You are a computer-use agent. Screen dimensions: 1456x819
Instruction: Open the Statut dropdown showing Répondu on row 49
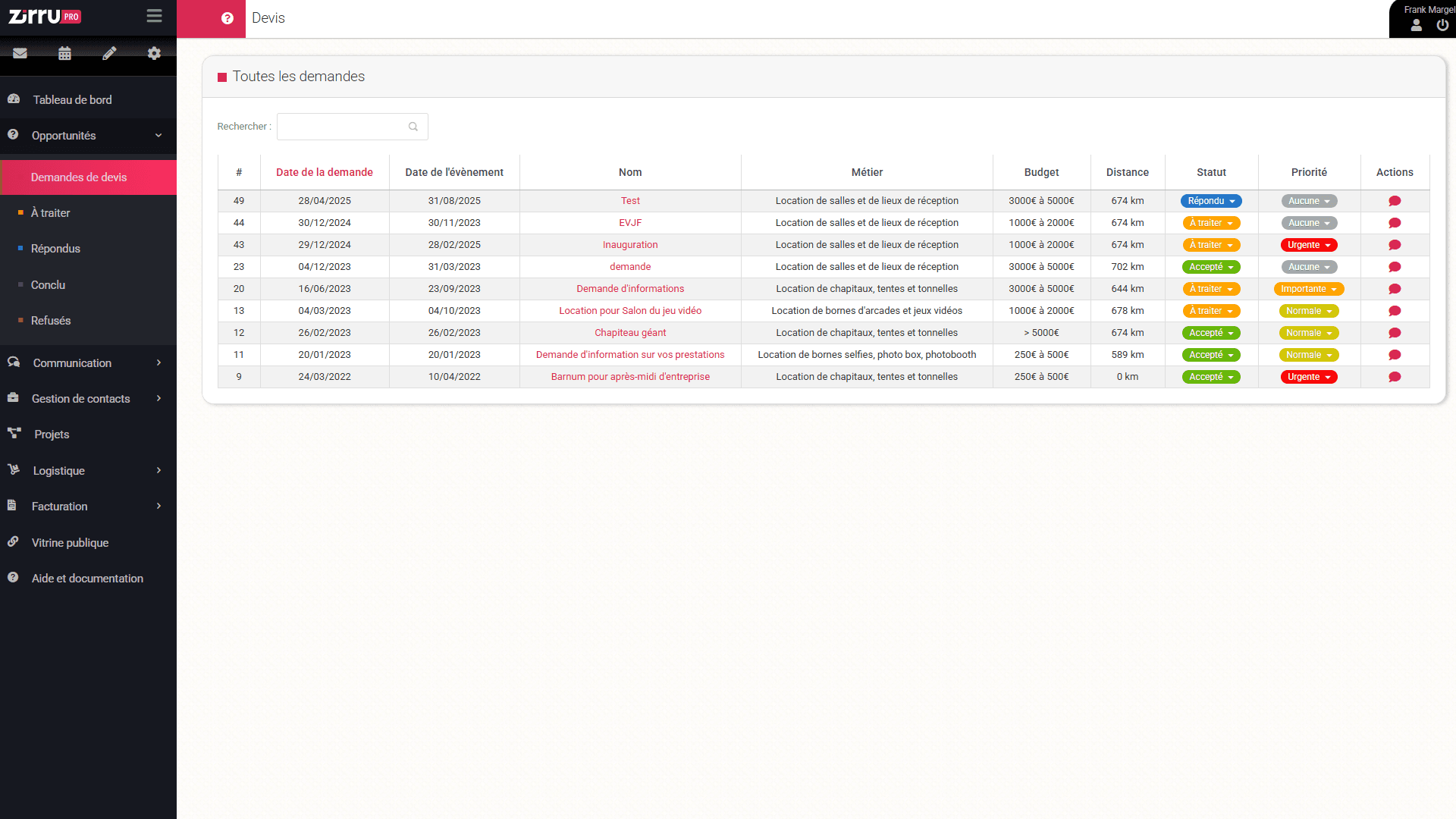[x=1210, y=200]
